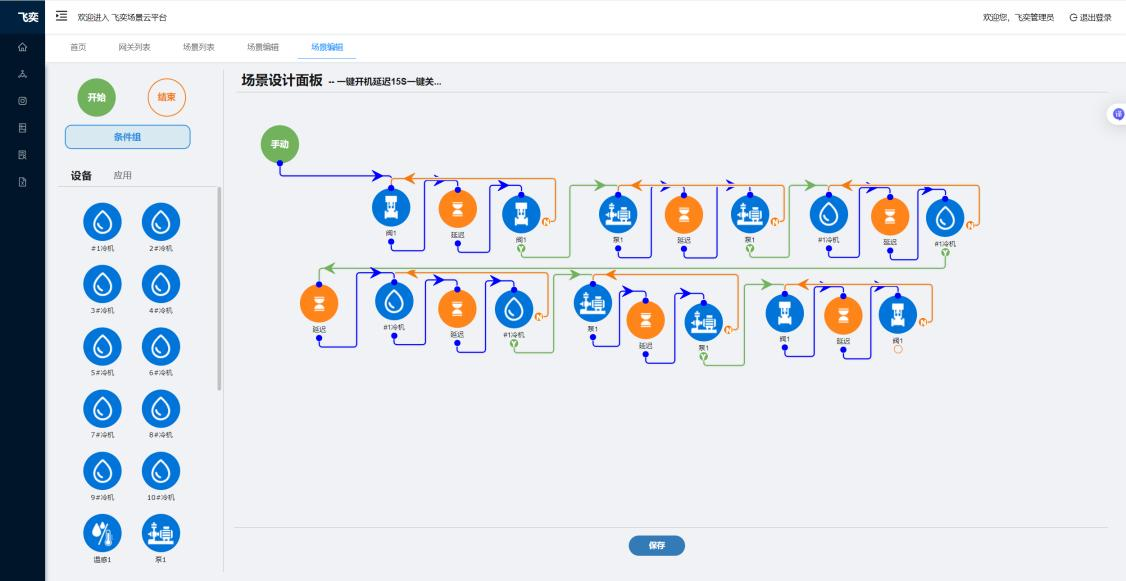
Task: Click the 保存 save button
Action: click(x=656, y=545)
